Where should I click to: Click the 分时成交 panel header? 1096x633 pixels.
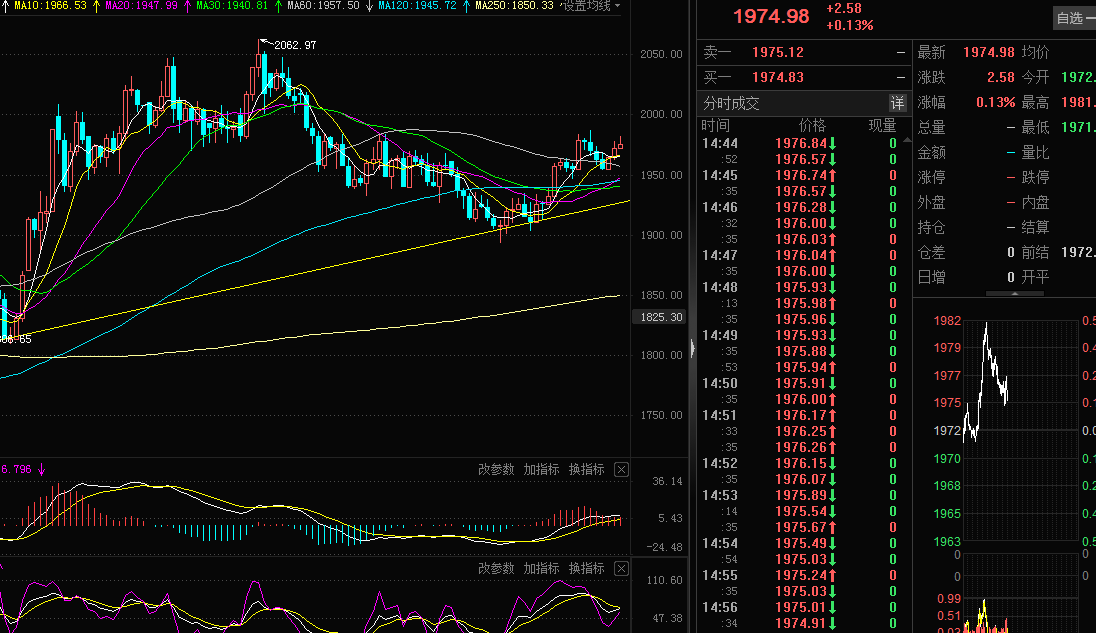[731, 103]
